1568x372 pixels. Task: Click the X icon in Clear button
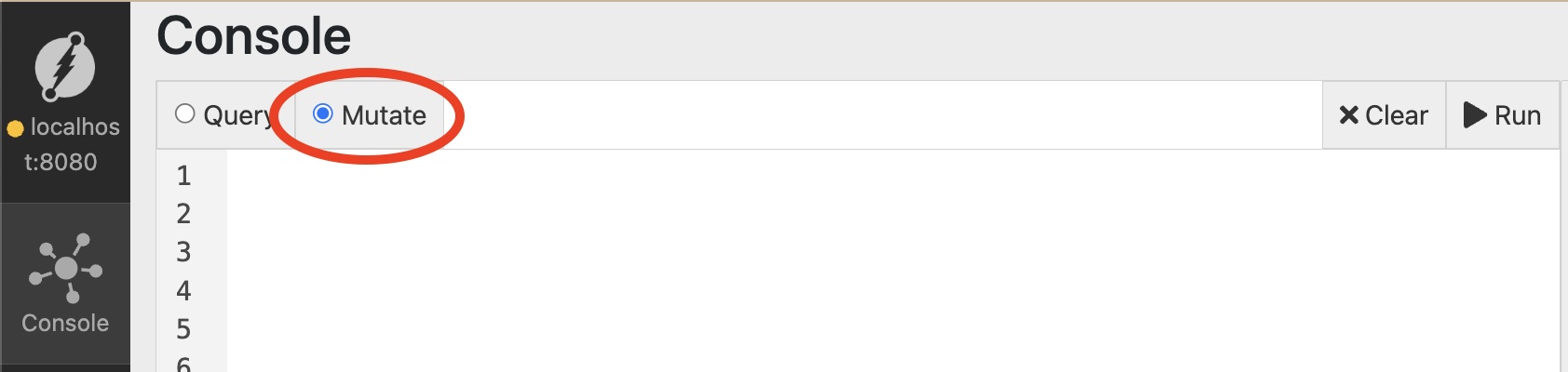tap(1348, 115)
